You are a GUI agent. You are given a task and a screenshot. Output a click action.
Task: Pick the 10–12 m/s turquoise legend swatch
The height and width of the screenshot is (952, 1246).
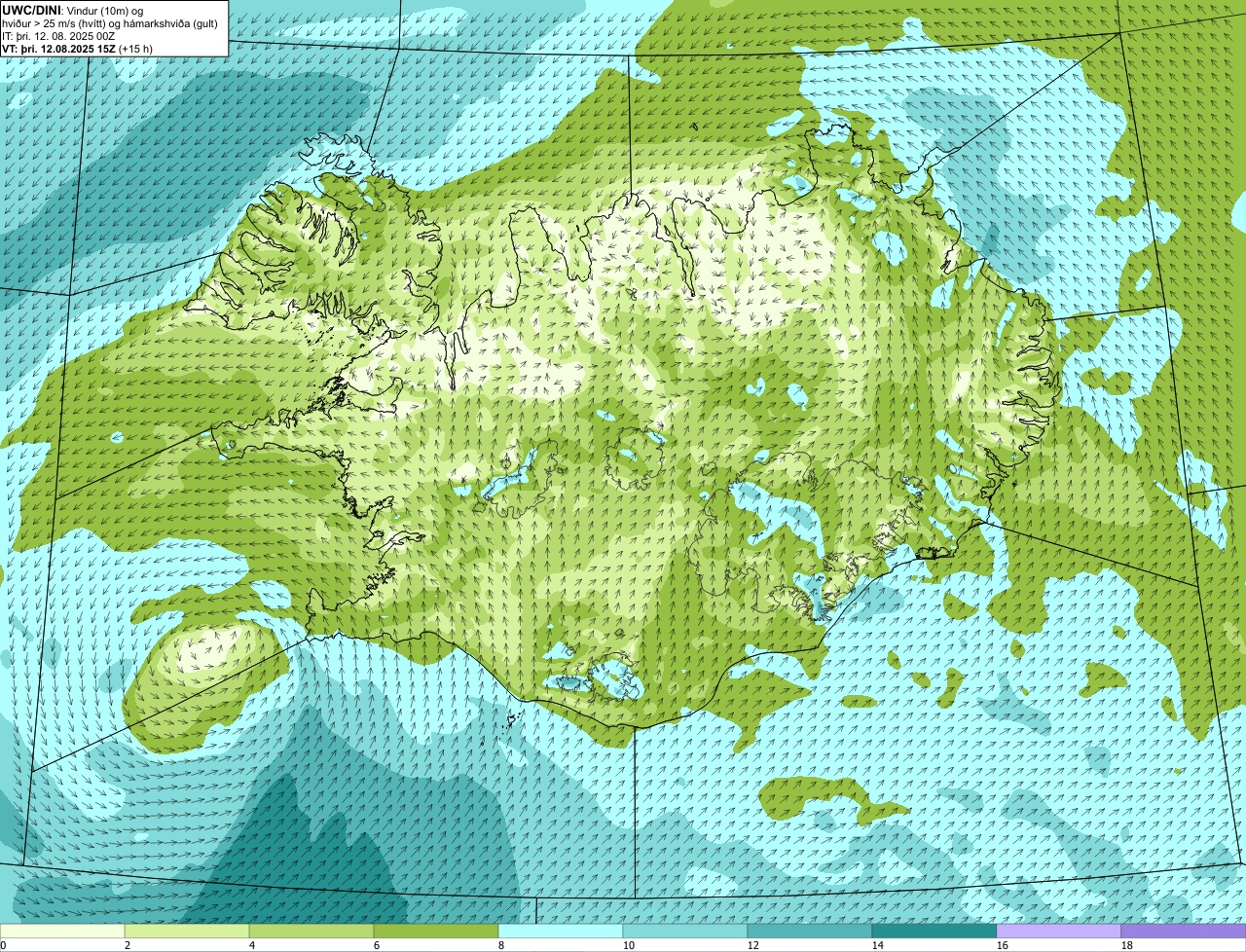685,931
